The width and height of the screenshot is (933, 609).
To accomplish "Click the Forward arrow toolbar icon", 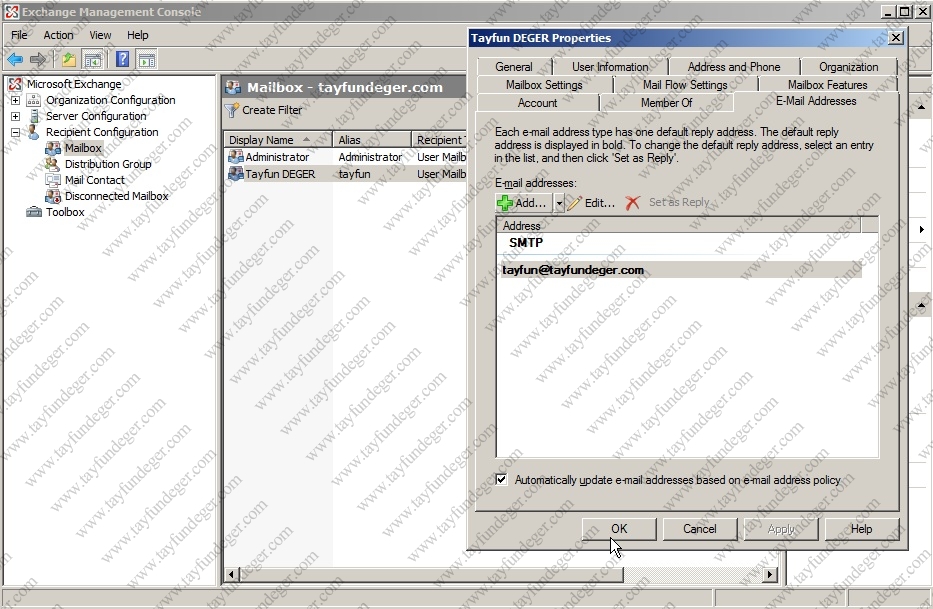I will tap(37, 60).
